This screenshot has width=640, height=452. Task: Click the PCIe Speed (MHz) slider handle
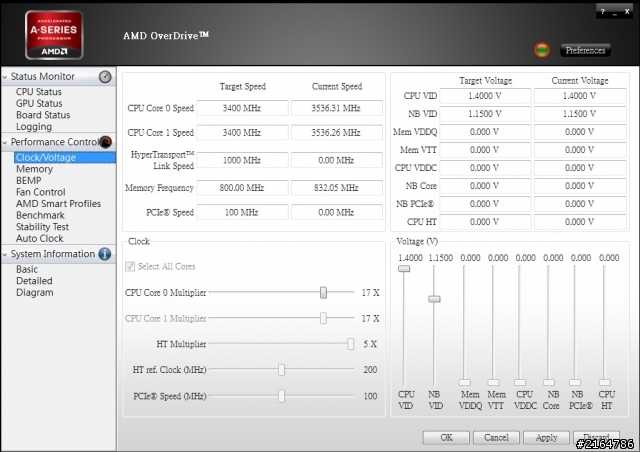point(281,396)
